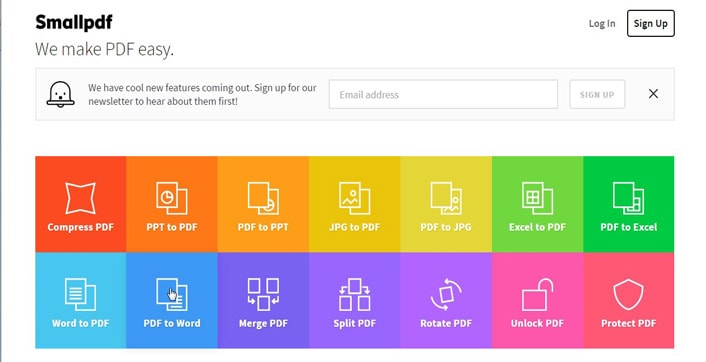Open the Split PDF tool
The height and width of the screenshot is (362, 706).
(x=355, y=300)
